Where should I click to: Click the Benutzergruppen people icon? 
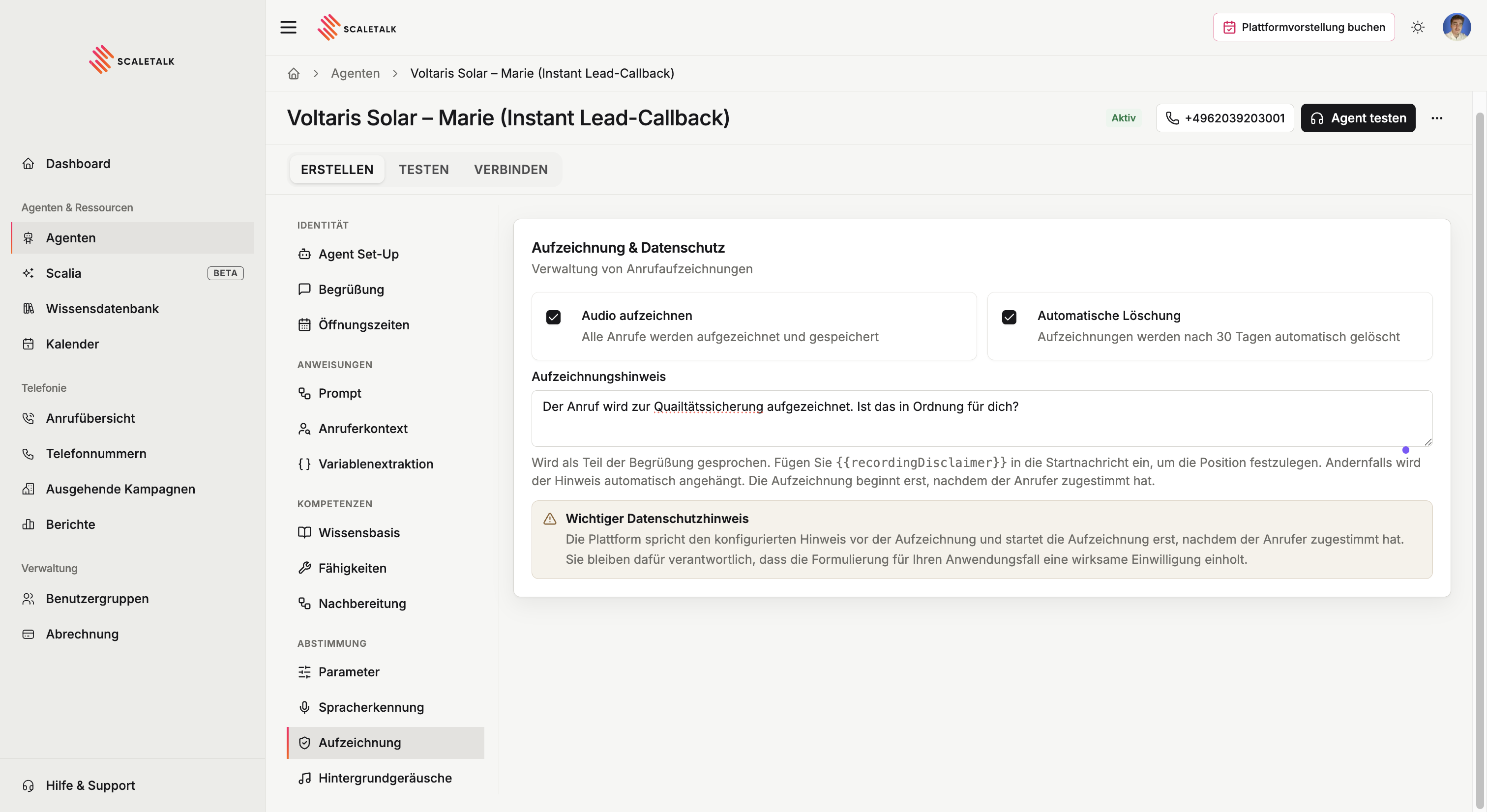pos(29,599)
